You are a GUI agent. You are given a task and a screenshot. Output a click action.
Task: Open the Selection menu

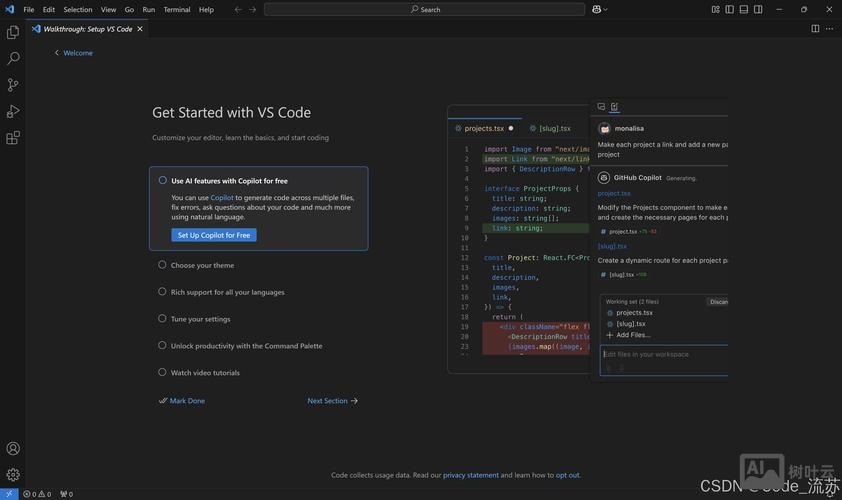(78, 9)
